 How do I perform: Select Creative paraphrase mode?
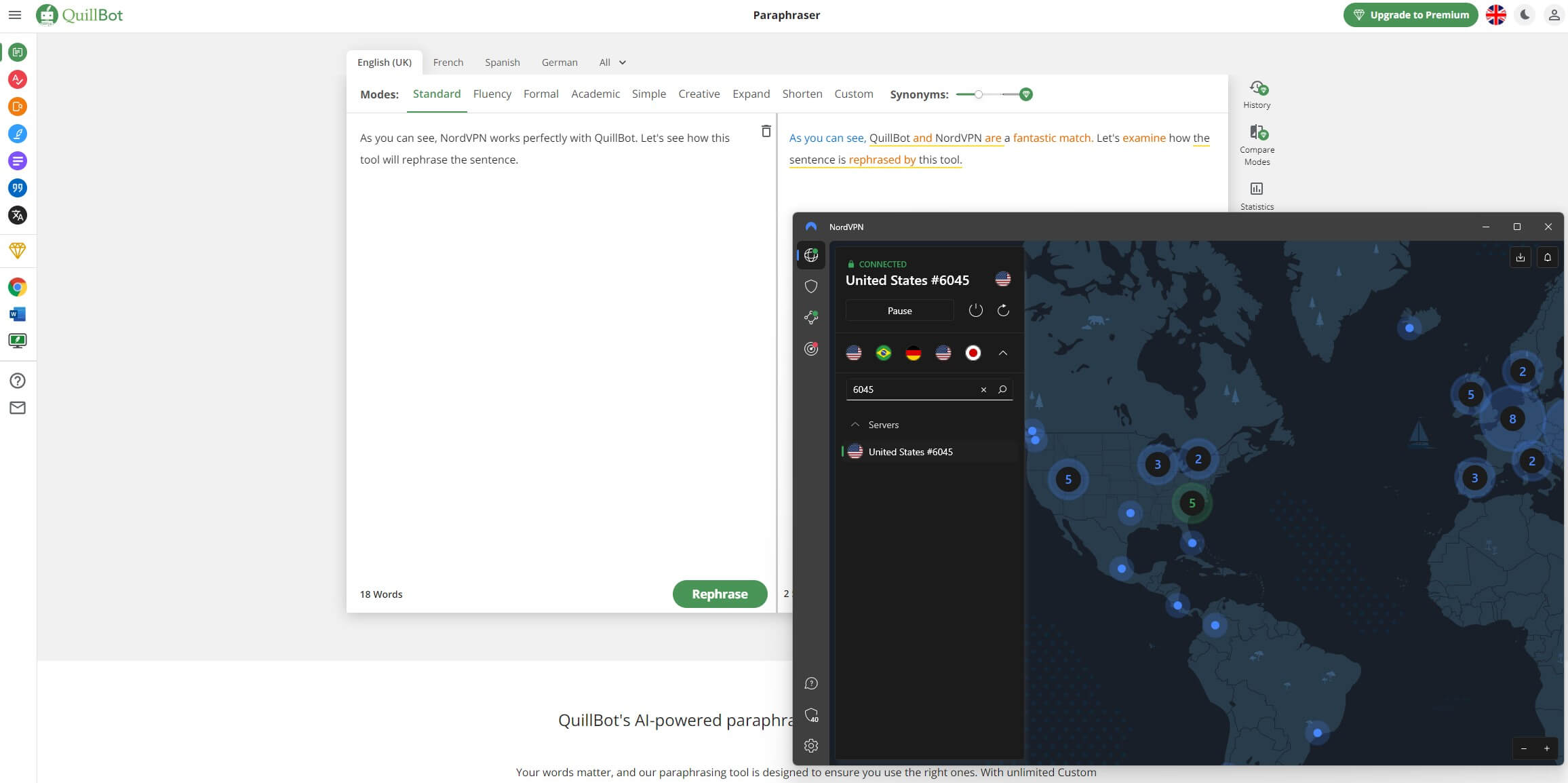(699, 94)
